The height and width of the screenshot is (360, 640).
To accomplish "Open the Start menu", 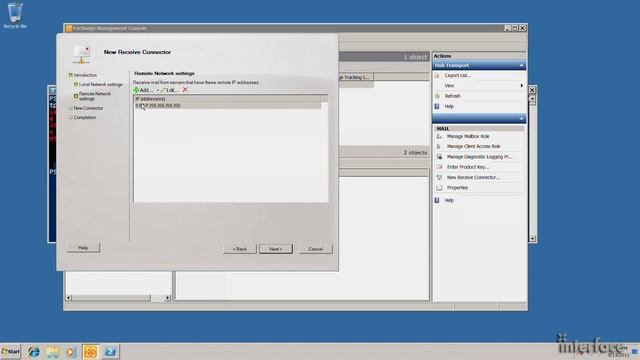I will (x=11, y=351).
